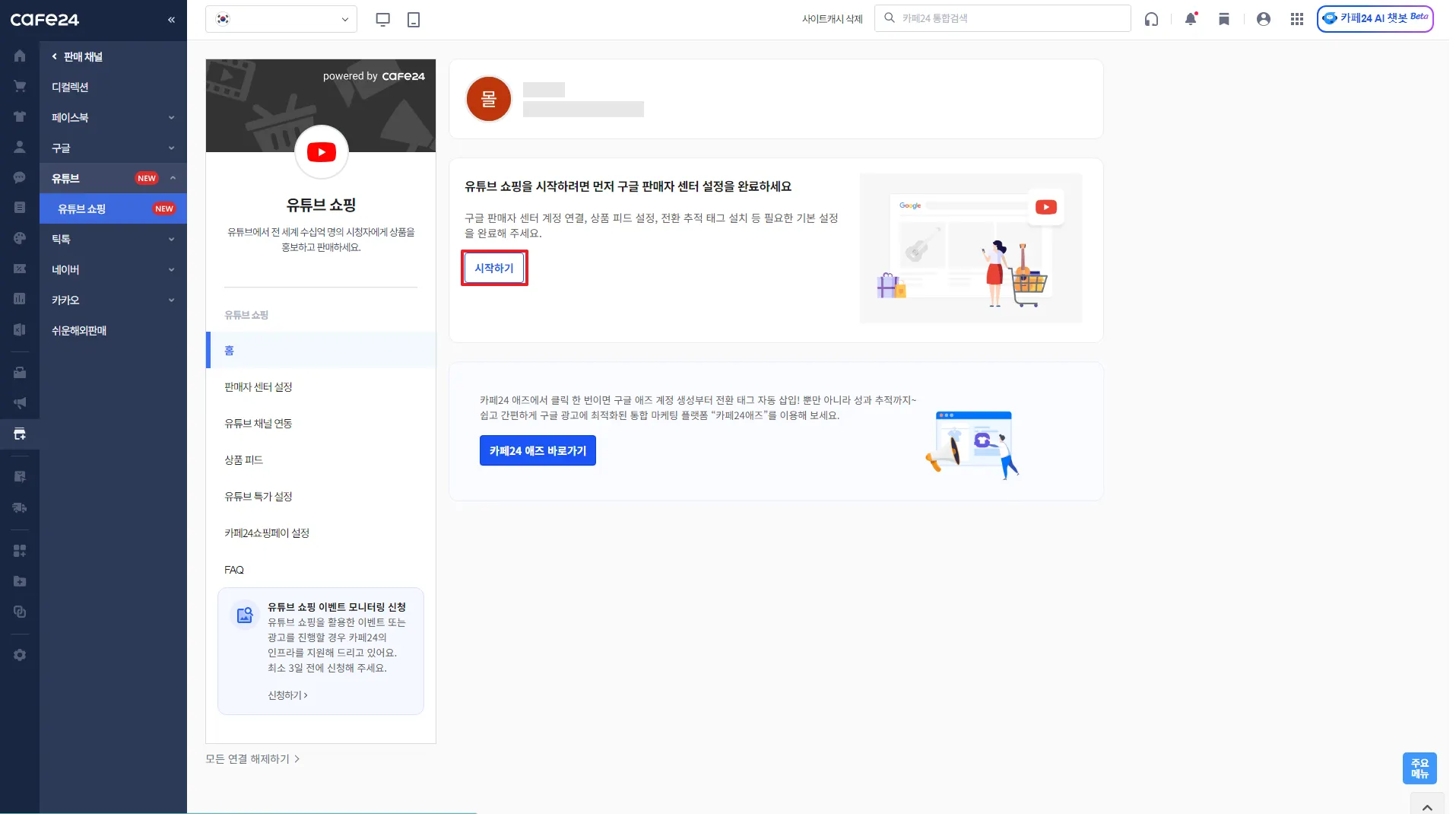Screen dimensions: 1456x814
Task: Expand the 틱톡 menu
Action: click(113, 239)
